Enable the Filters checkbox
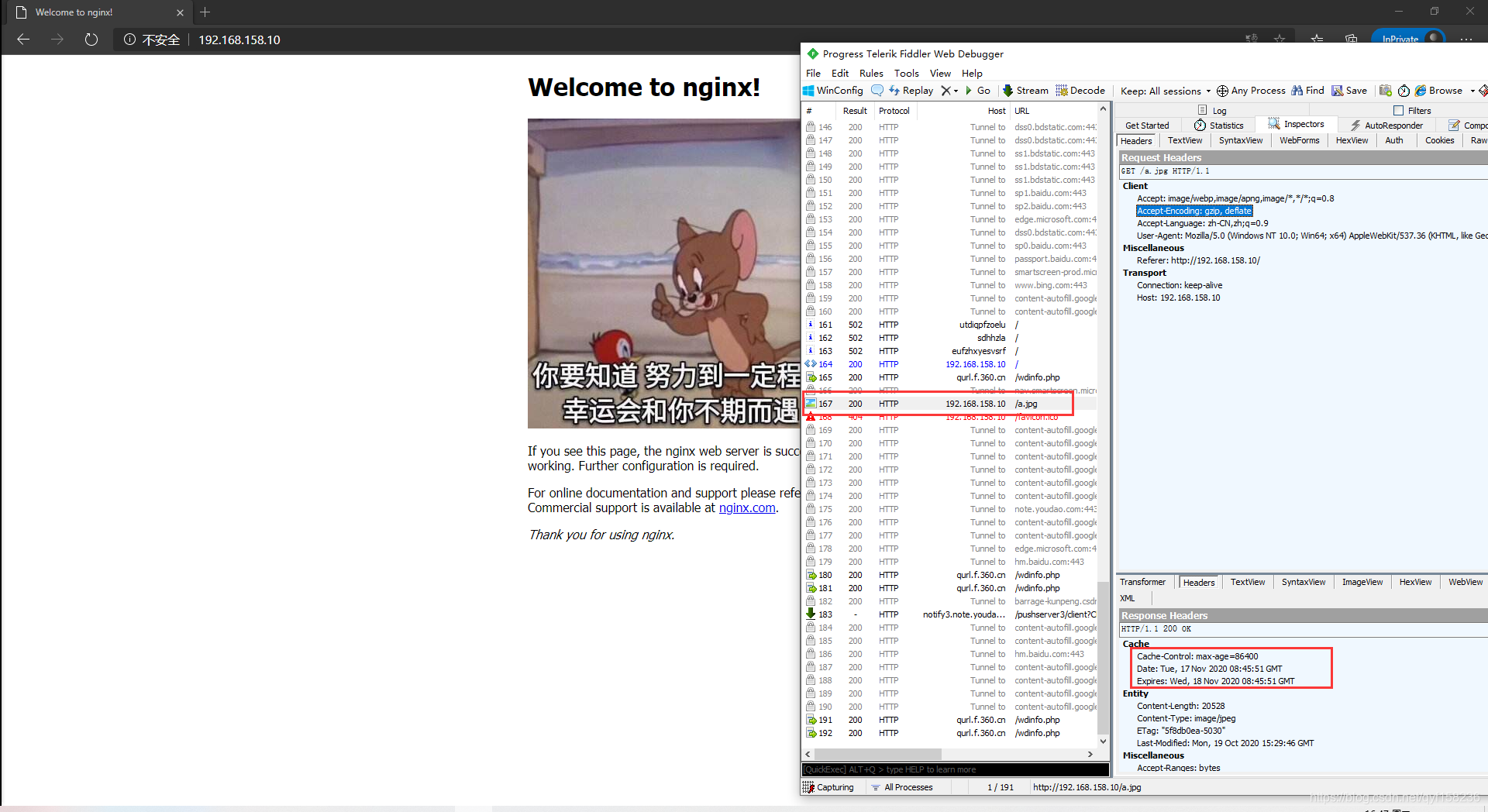 1398,111
